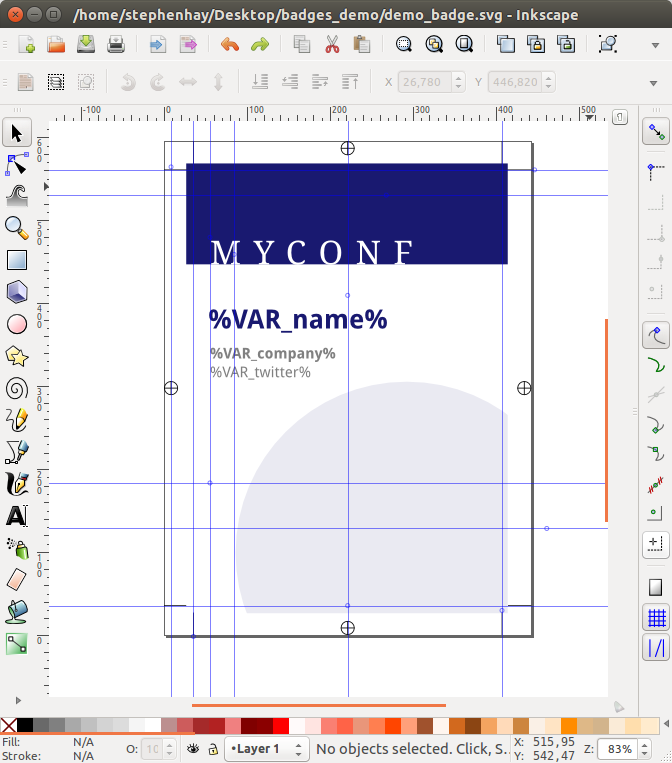The width and height of the screenshot is (672, 763).
Task: Toggle snap to page border
Action: [656, 587]
